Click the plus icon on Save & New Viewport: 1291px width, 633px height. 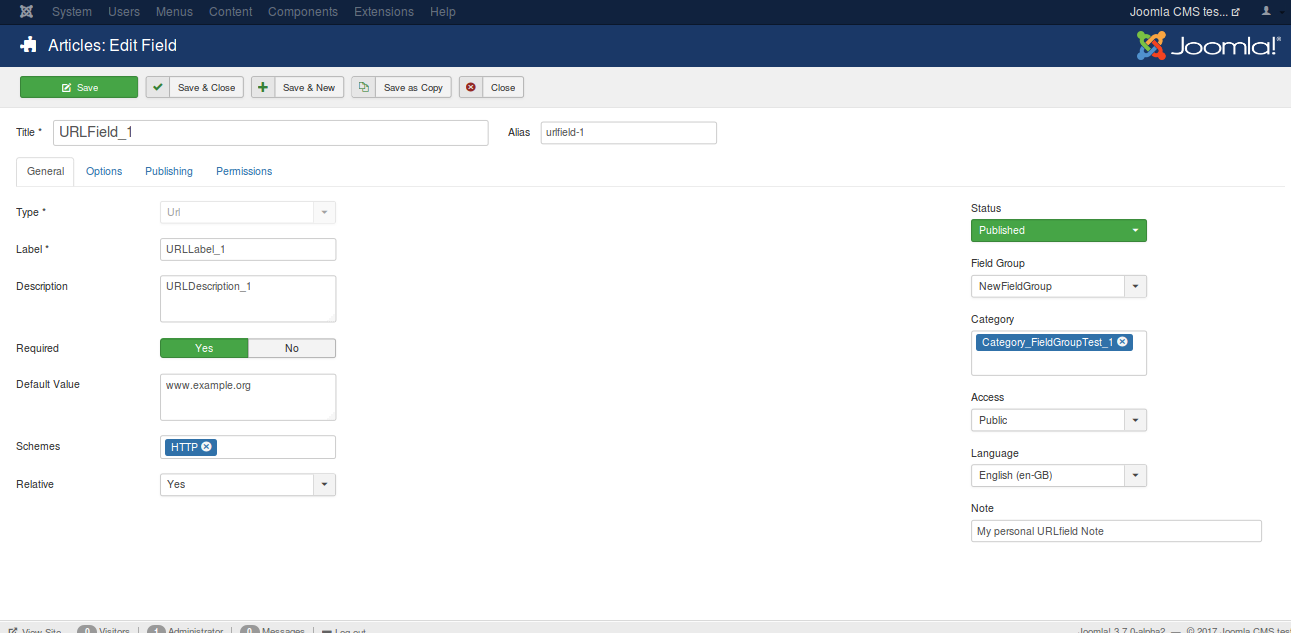[x=263, y=87]
